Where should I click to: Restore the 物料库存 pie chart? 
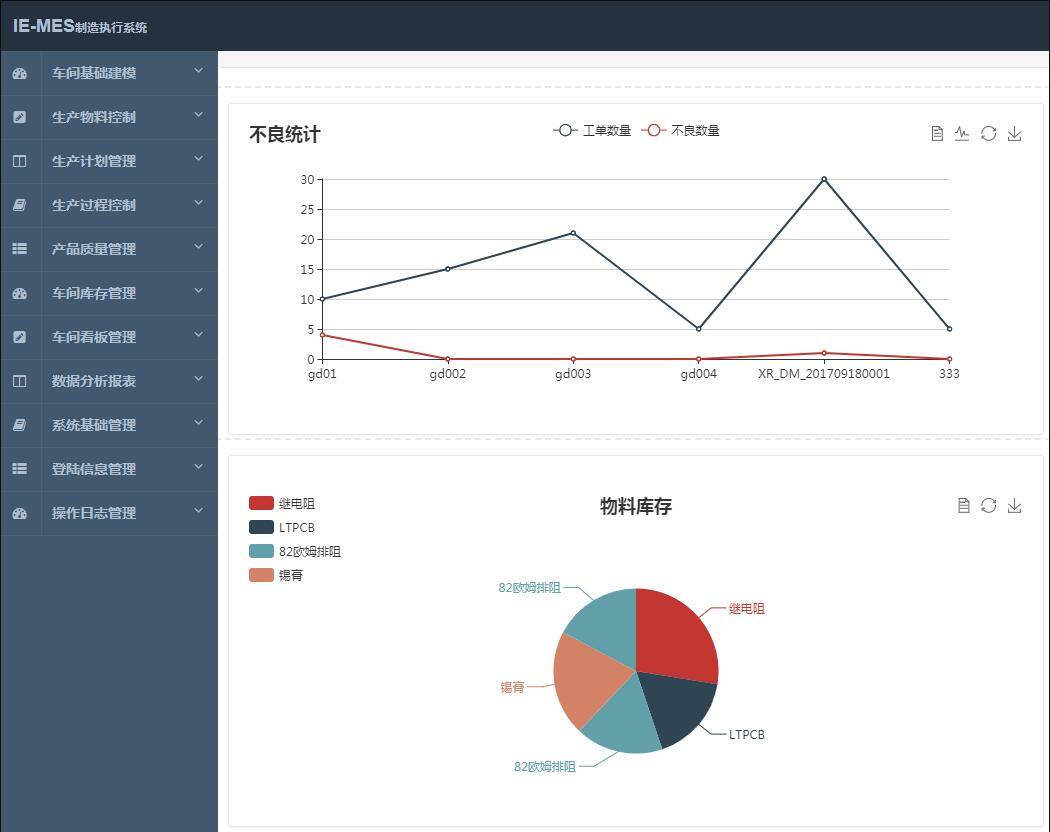point(988,506)
